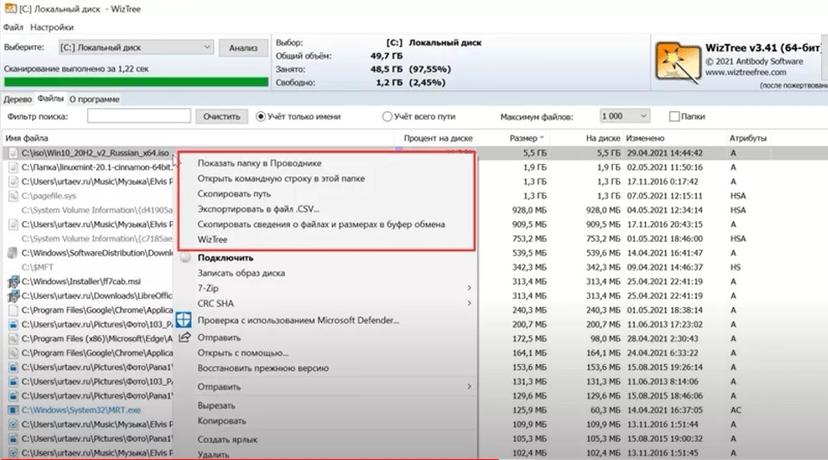Click the file icon of Win10_20H2 iso row
Screen dimensions: 828x460
[x=13, y=153]
